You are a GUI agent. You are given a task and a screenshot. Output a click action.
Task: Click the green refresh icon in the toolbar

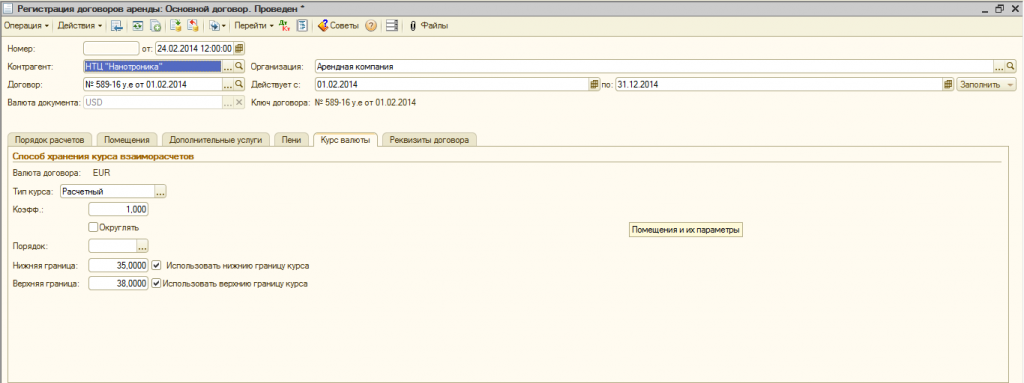138,25
